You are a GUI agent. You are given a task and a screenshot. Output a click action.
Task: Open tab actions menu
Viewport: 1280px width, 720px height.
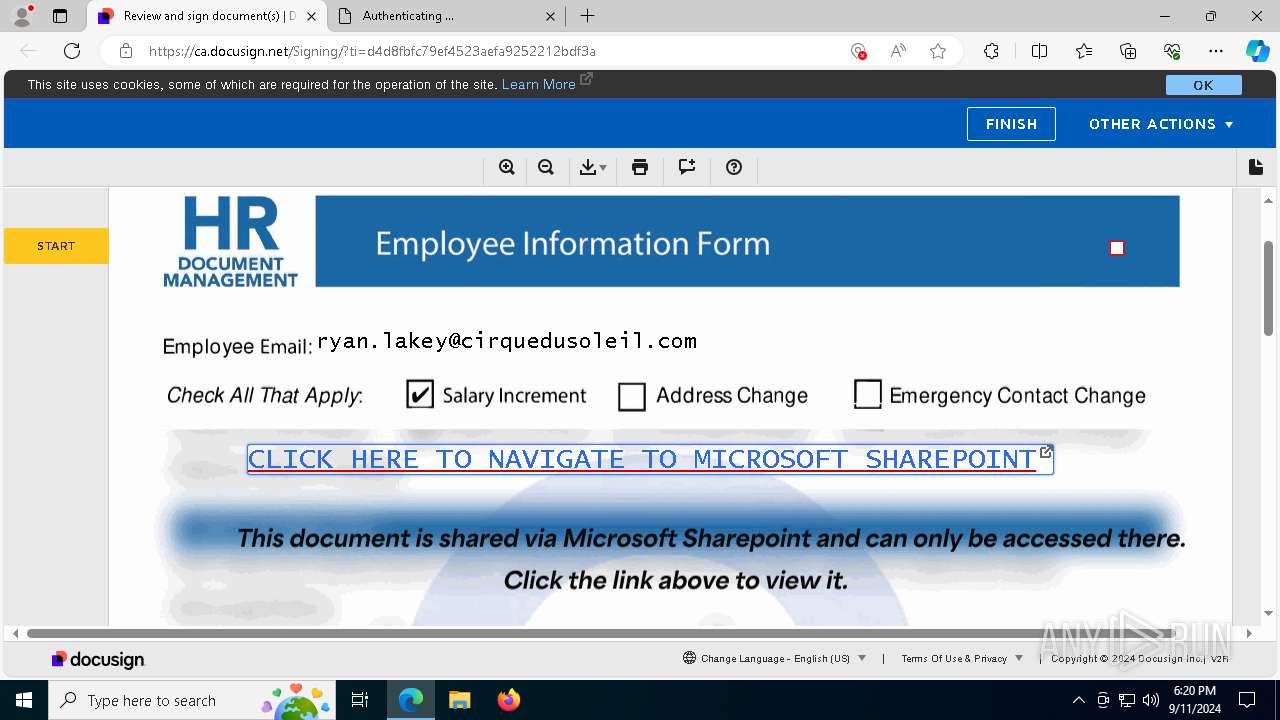pos(60,16)
